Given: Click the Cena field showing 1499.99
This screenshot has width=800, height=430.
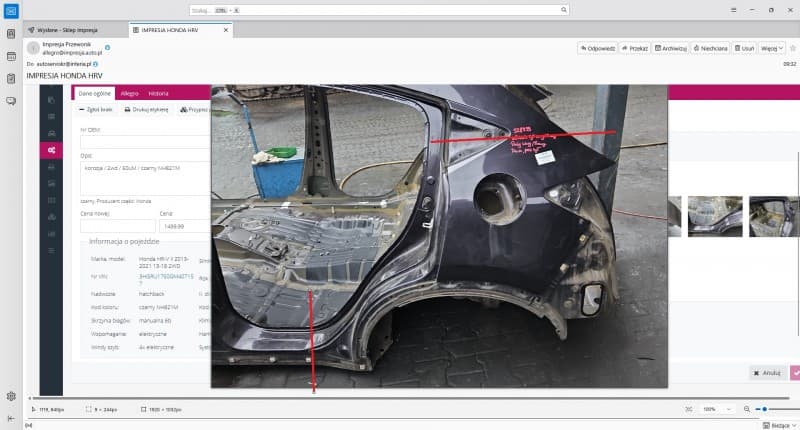Looking at the screenshot, I should [x=185, y=226].
